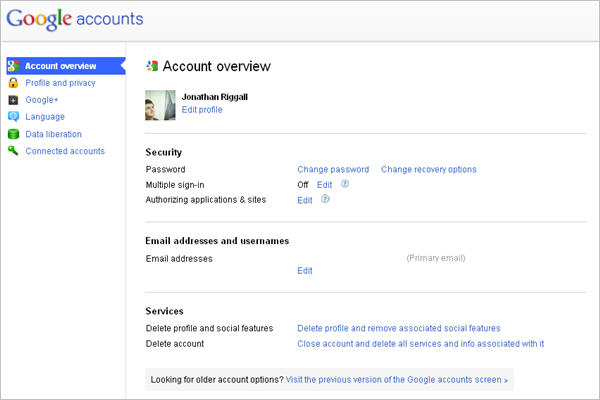Click help icon beside Authorizing applications Edit
The height and width of the screenshot is (400, 600).
point(325,200)
